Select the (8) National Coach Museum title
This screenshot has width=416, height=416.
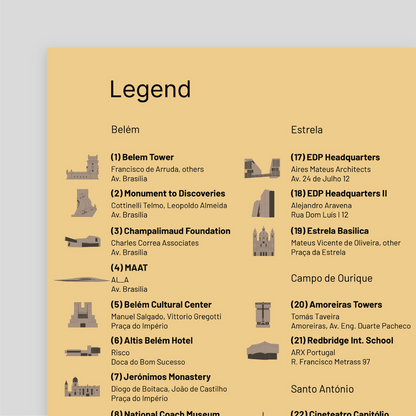[165, 413]
